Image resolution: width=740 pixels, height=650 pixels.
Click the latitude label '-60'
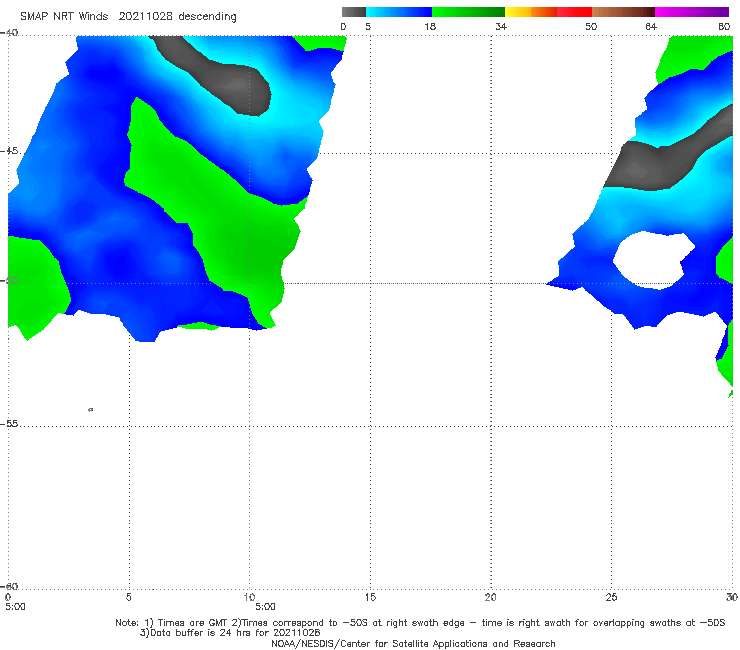click(9, 587)
